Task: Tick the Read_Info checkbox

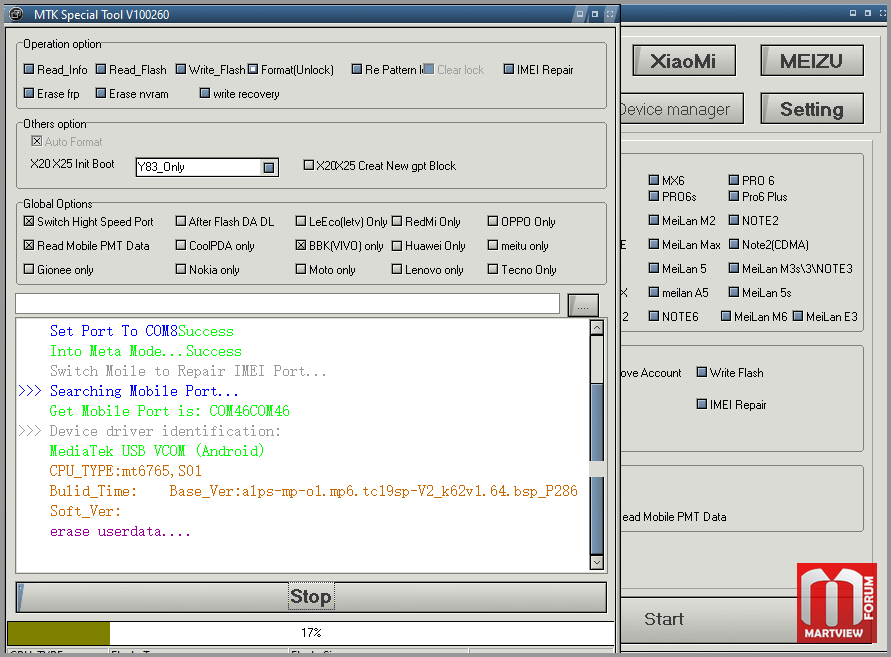Action: pyautogui.click(x=29, y=69)
